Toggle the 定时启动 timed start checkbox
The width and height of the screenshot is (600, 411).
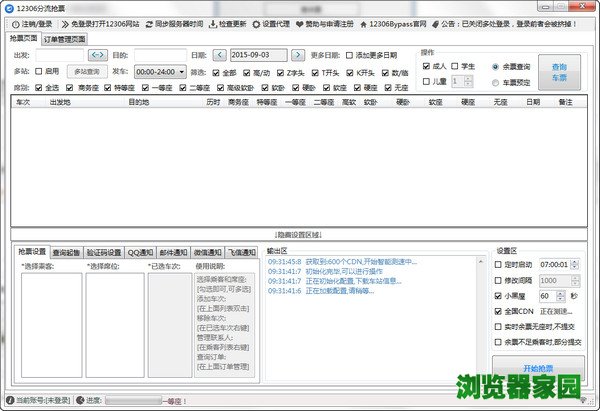point(500,264)
